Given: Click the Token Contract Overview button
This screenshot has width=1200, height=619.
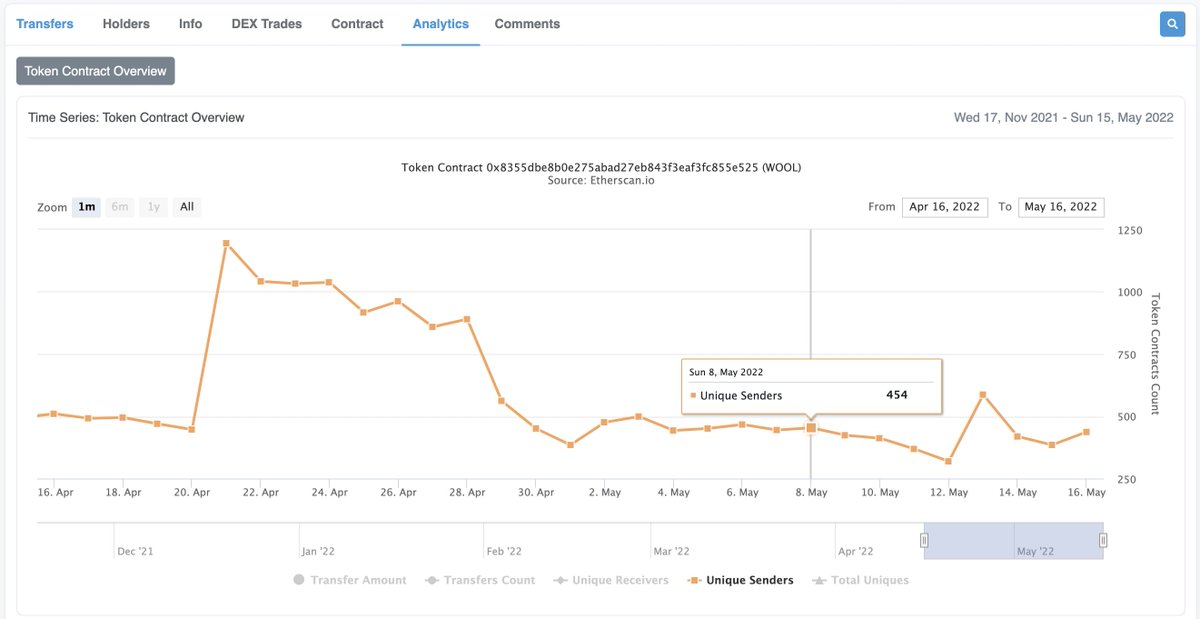Looking at the screenshot, I should pos(96,71).
